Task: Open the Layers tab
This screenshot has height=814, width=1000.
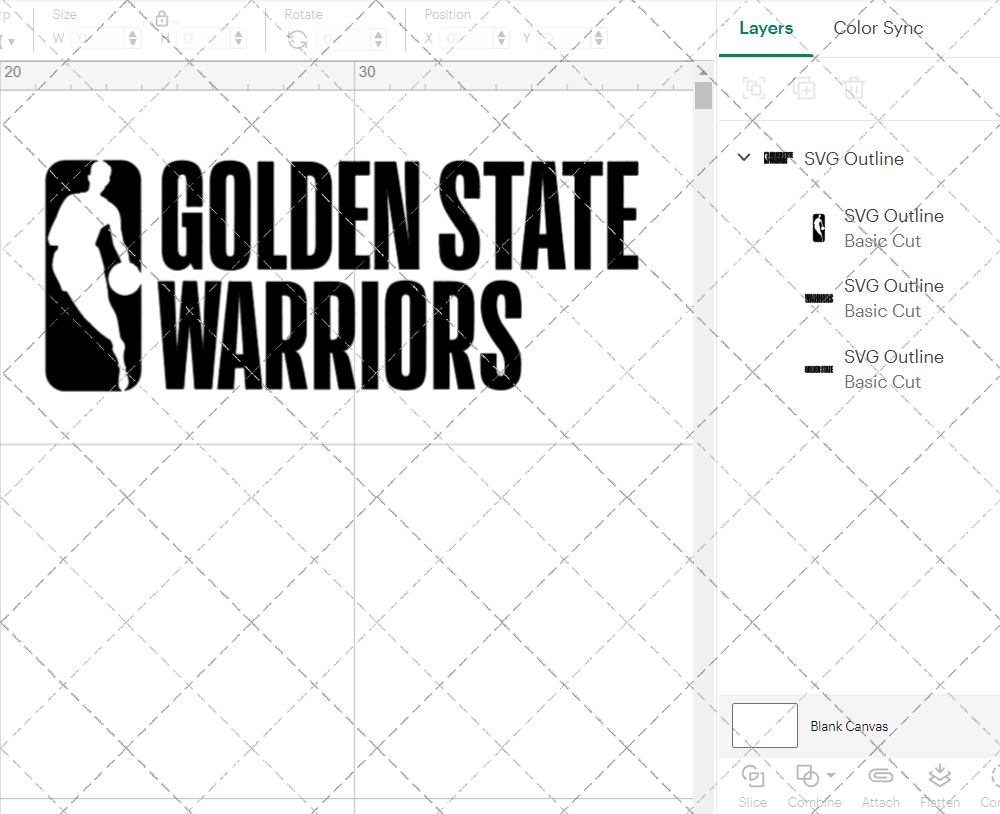Action: 765,28
